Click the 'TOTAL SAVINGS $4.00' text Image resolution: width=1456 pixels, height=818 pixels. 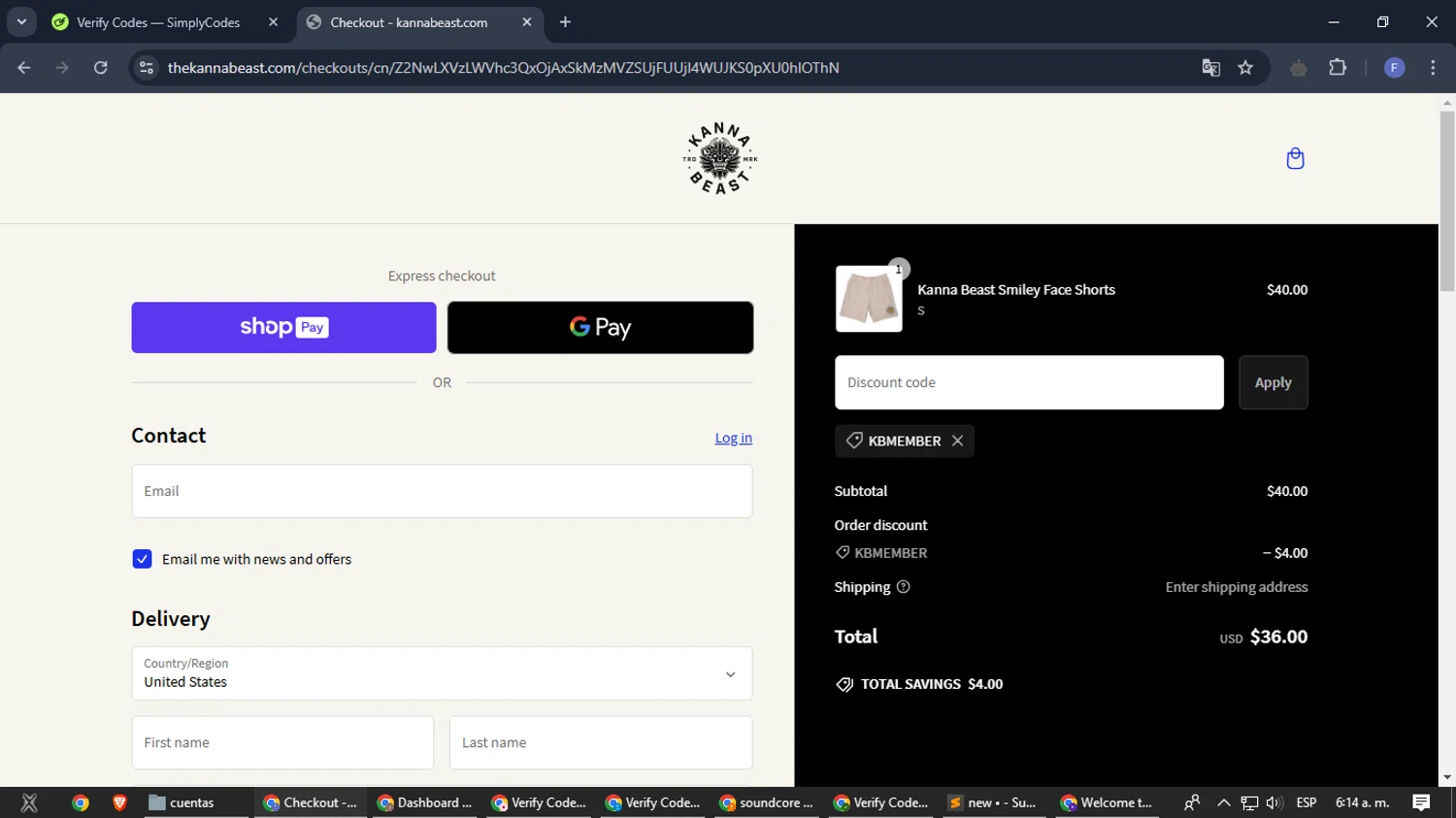[932, 684]
